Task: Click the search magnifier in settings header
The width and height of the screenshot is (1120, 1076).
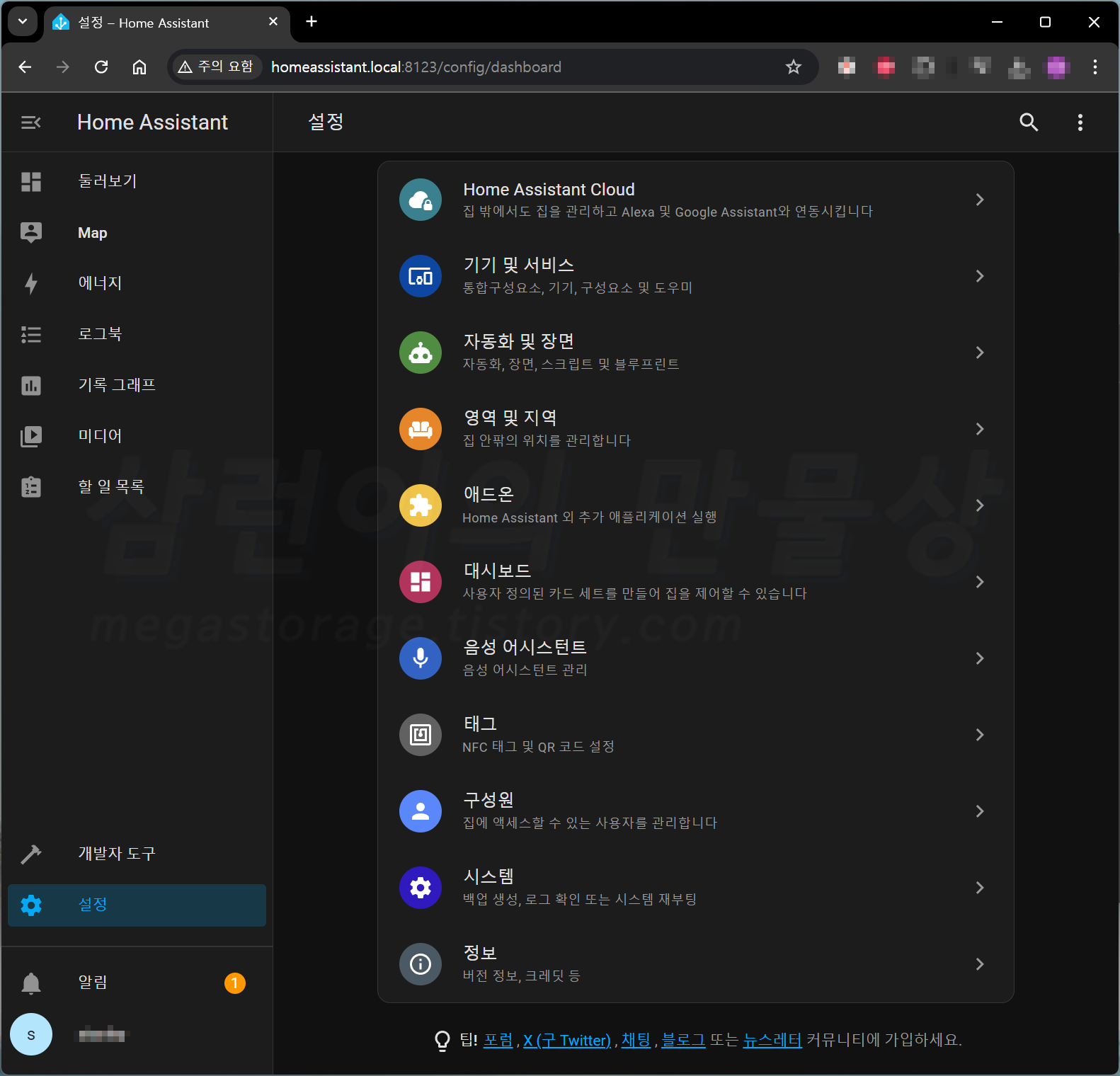Action: point(1029,122)
